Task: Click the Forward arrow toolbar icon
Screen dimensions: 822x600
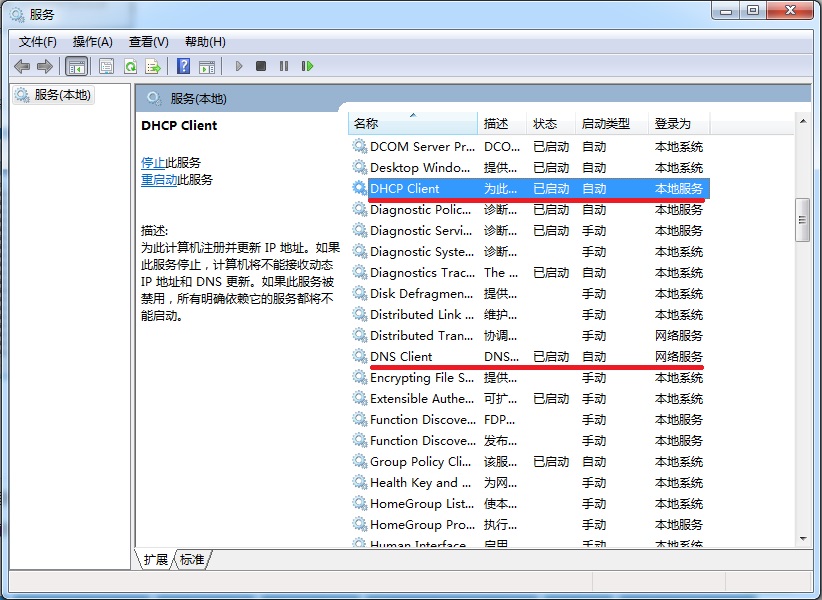Action: pos(45,66)
